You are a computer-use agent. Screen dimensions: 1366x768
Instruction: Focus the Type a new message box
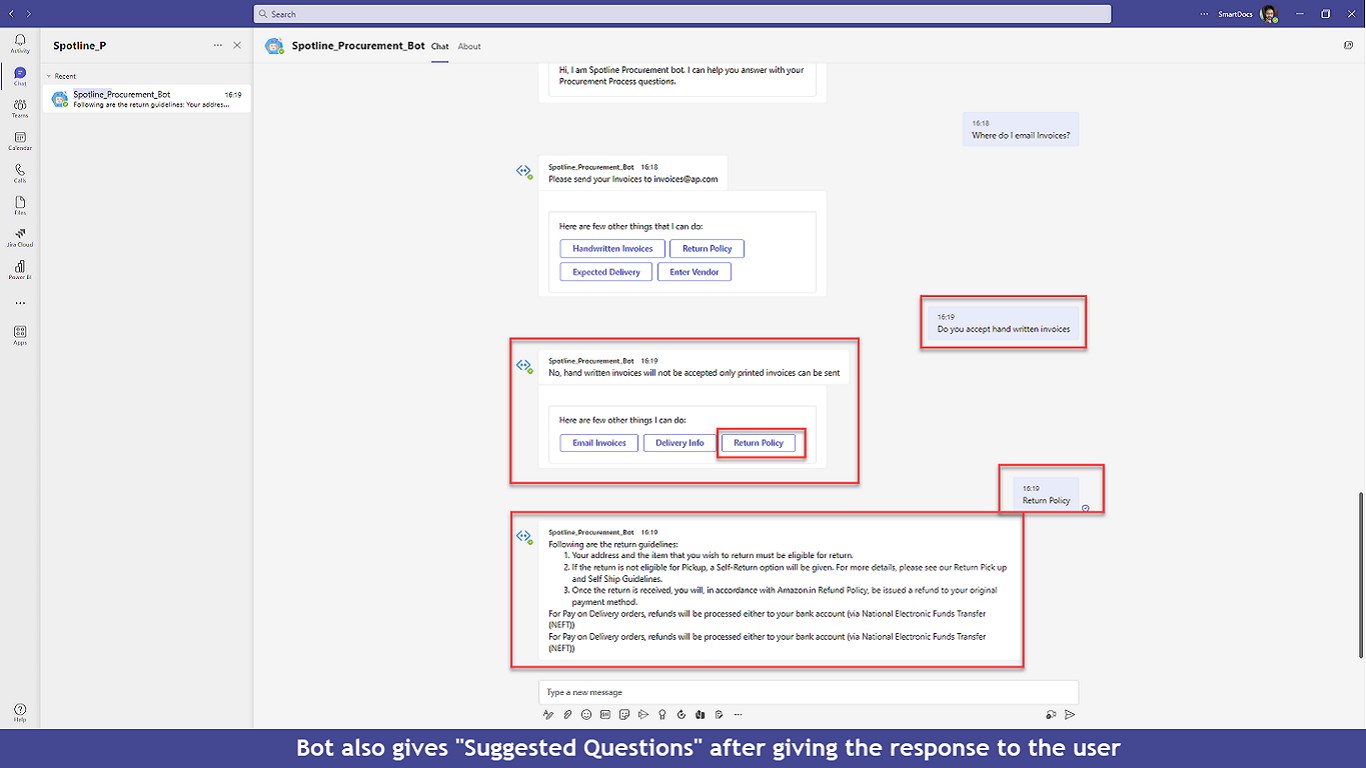(808, 692)
